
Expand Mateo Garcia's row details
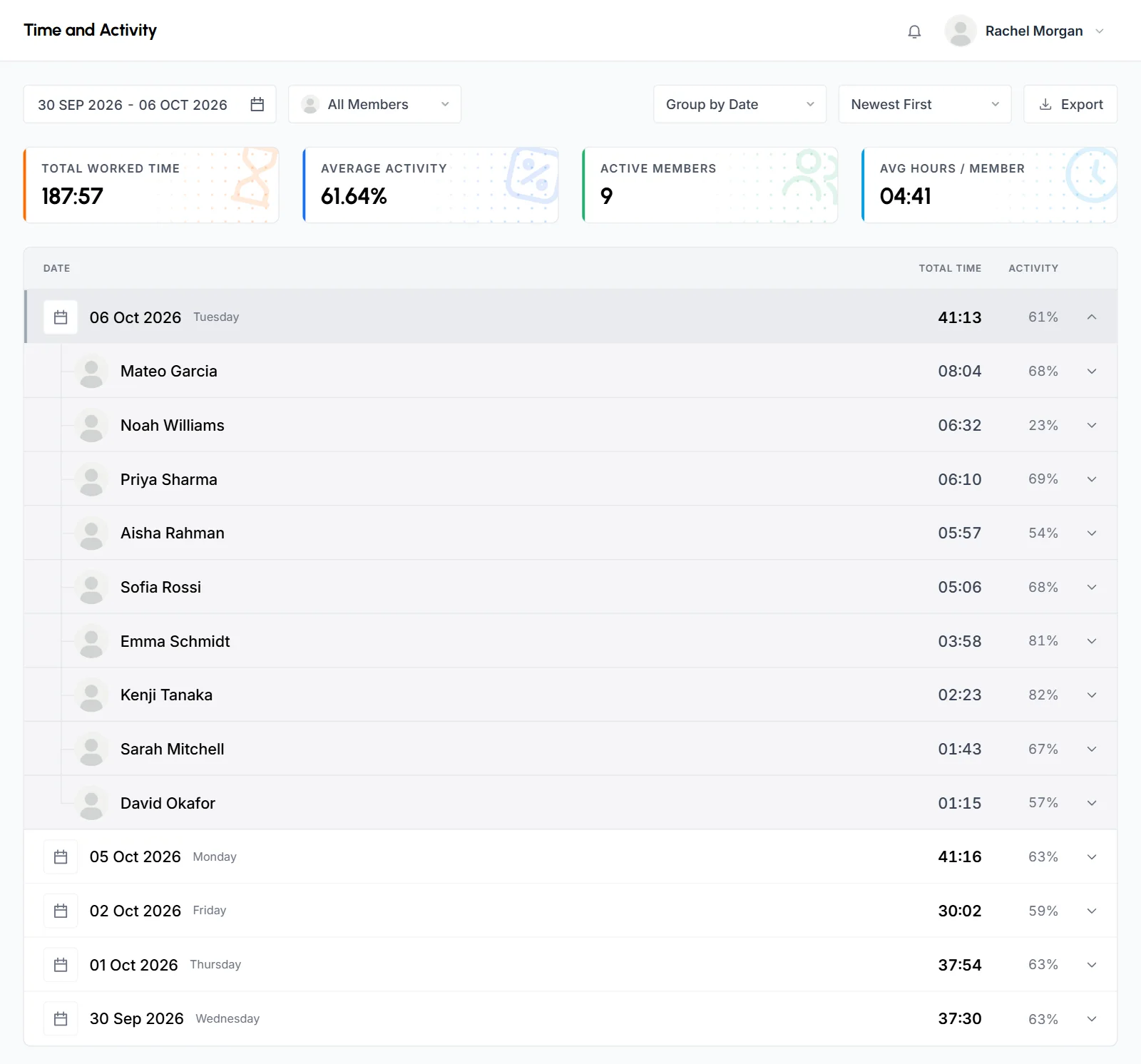pyautogui.click(x=1092, y=372)
